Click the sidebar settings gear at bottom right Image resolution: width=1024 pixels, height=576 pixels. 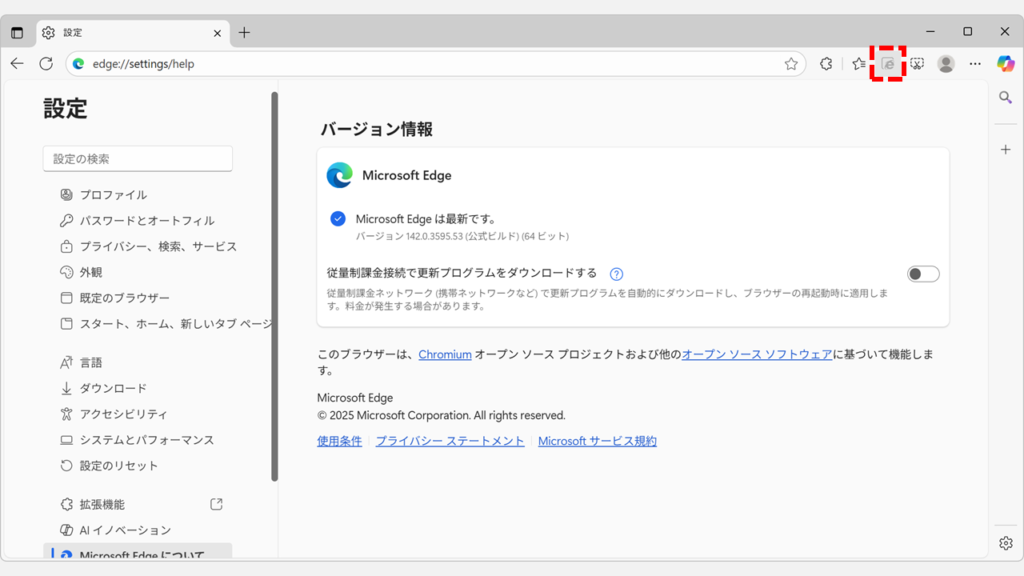tap(1005, 542)
